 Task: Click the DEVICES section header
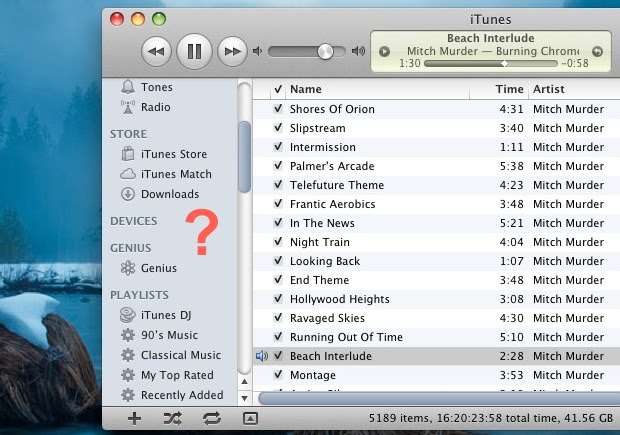(134, 221)
